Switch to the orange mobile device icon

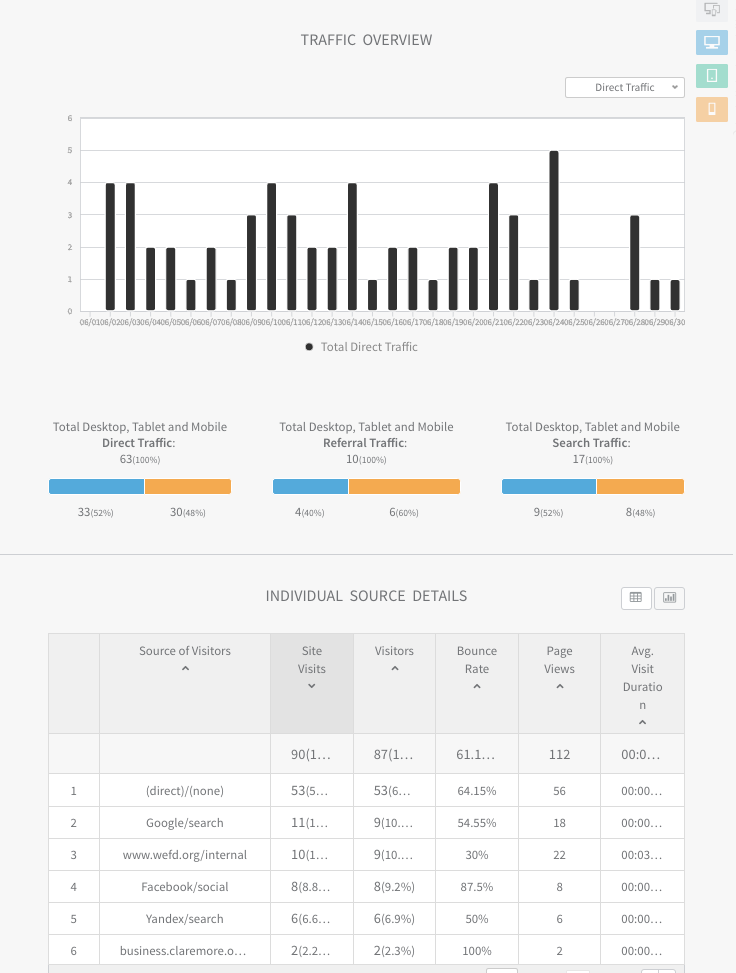pyautogui.click(x=712, y=109)
